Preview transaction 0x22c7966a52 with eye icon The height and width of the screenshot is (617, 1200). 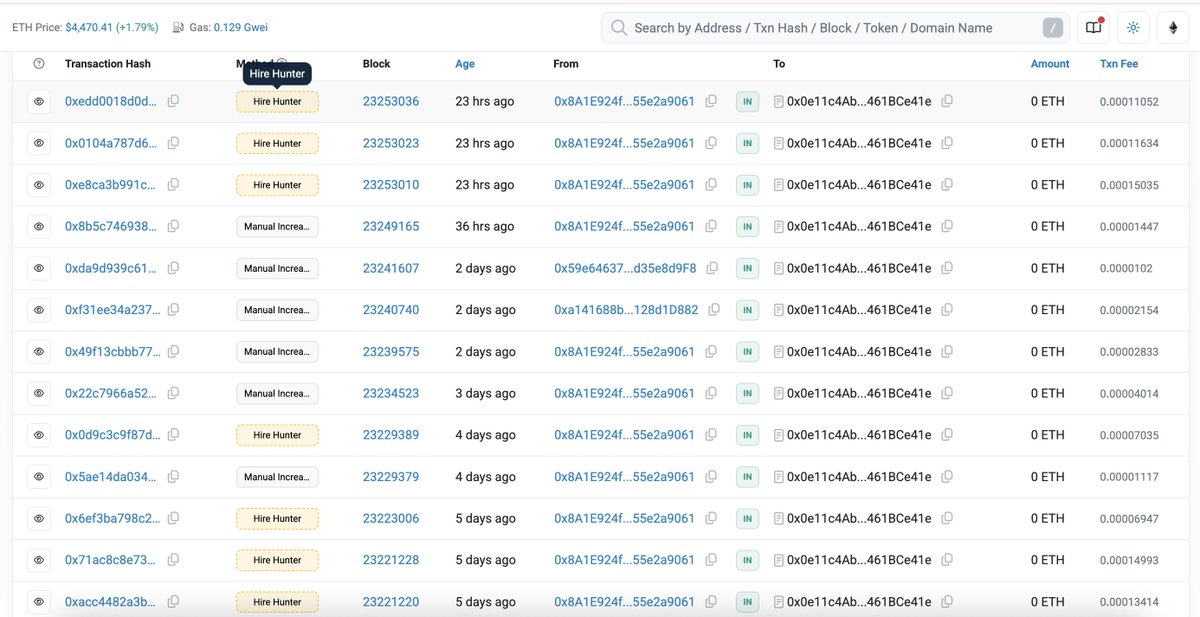click(x=39, y=393)
